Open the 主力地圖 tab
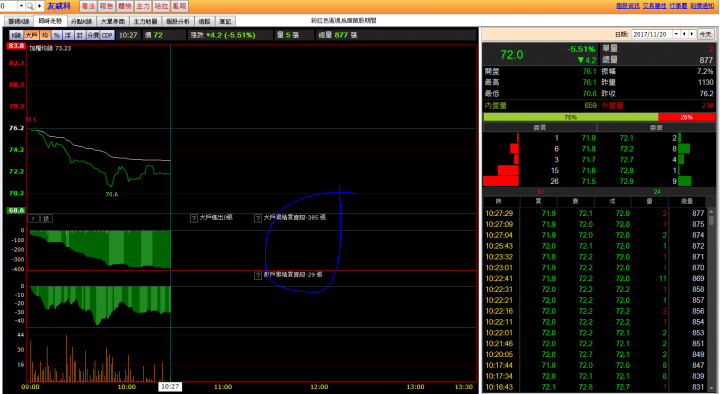This screenshot has width=720, height=394. tap(146, 21)
